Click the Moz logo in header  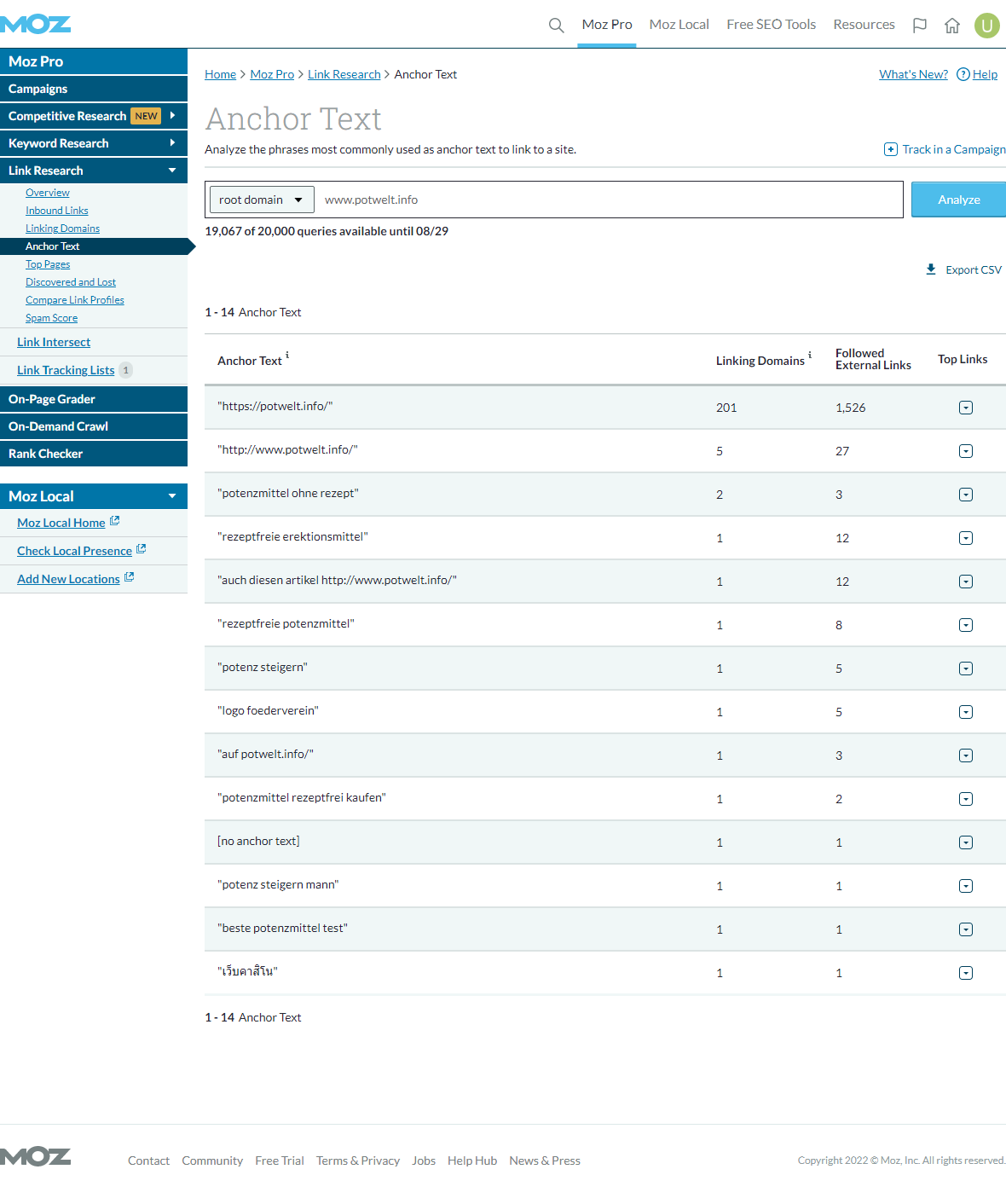pyautogui.click(x=36, y=24)
